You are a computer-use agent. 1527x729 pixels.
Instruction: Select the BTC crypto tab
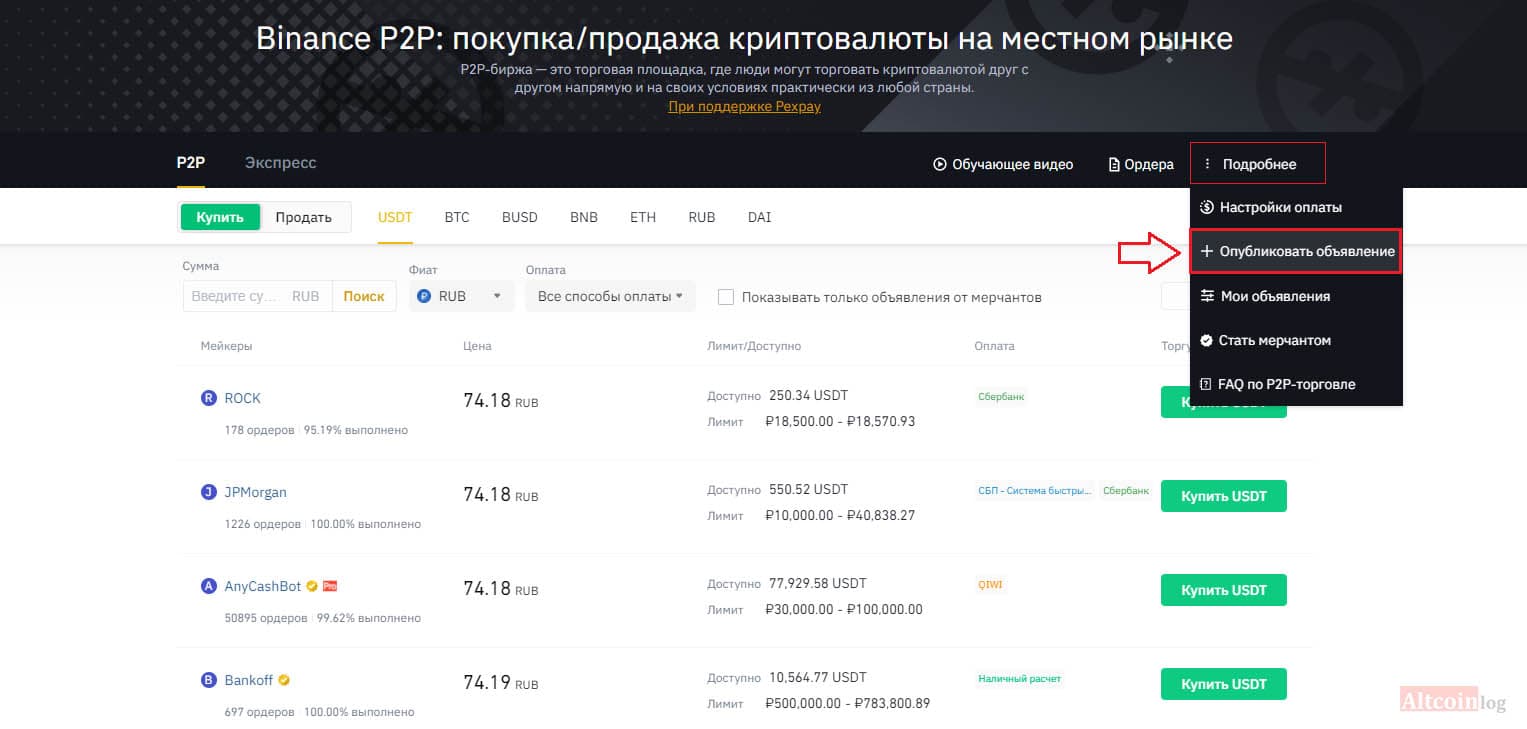[x=457, y=217]
